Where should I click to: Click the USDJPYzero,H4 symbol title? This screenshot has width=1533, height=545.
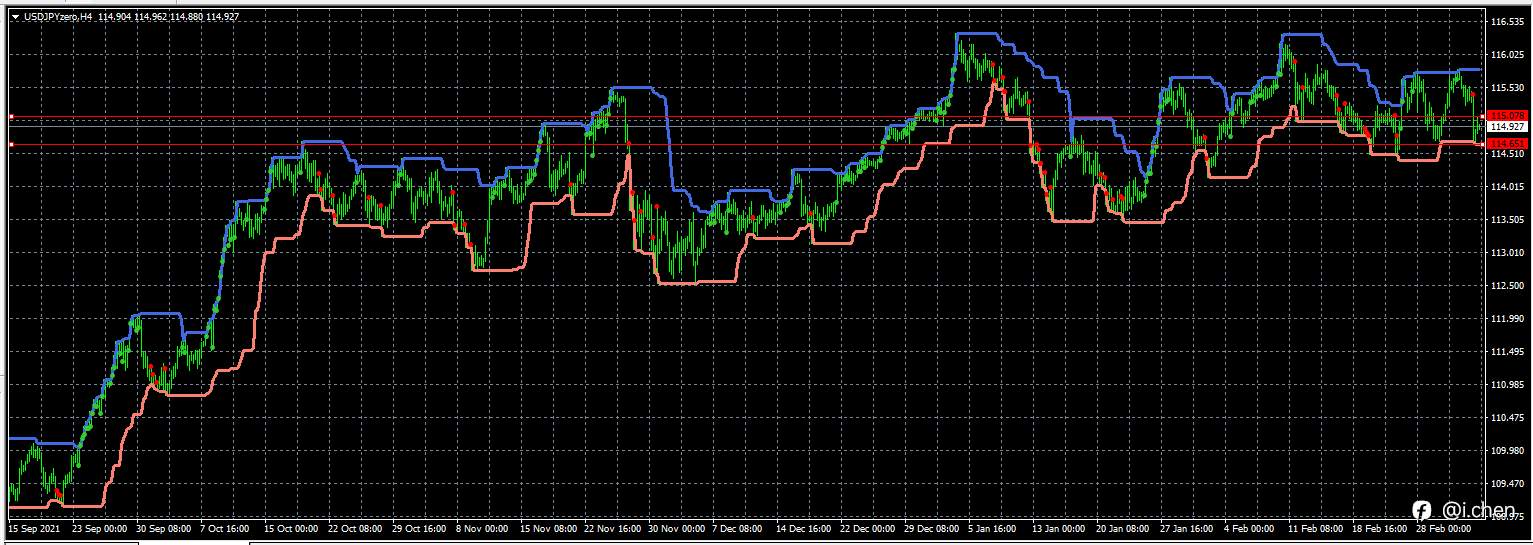[x=59, y=17]
